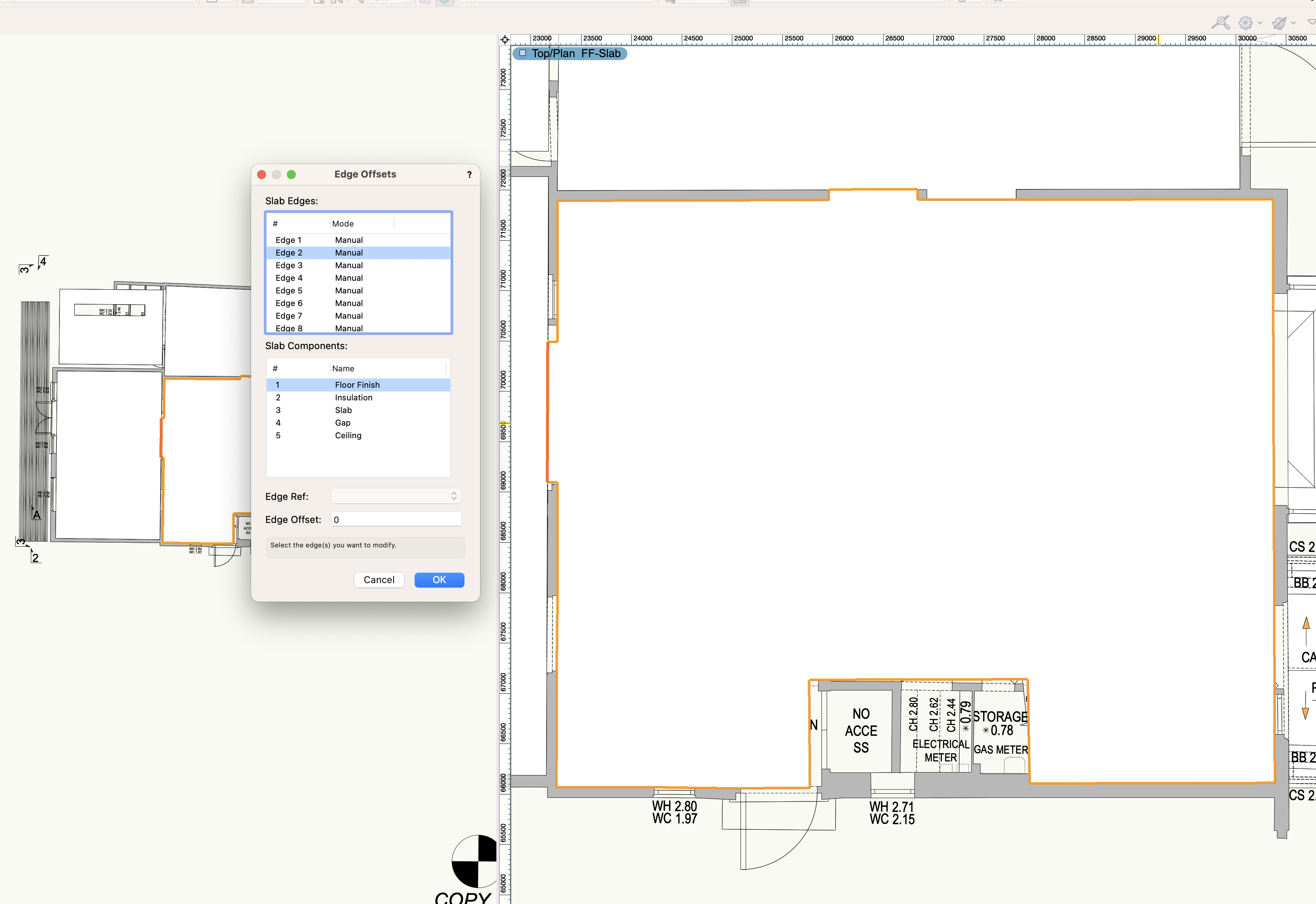Select the Insulation slab component
The image size is (1316, 904).
[x=353, y=397]
